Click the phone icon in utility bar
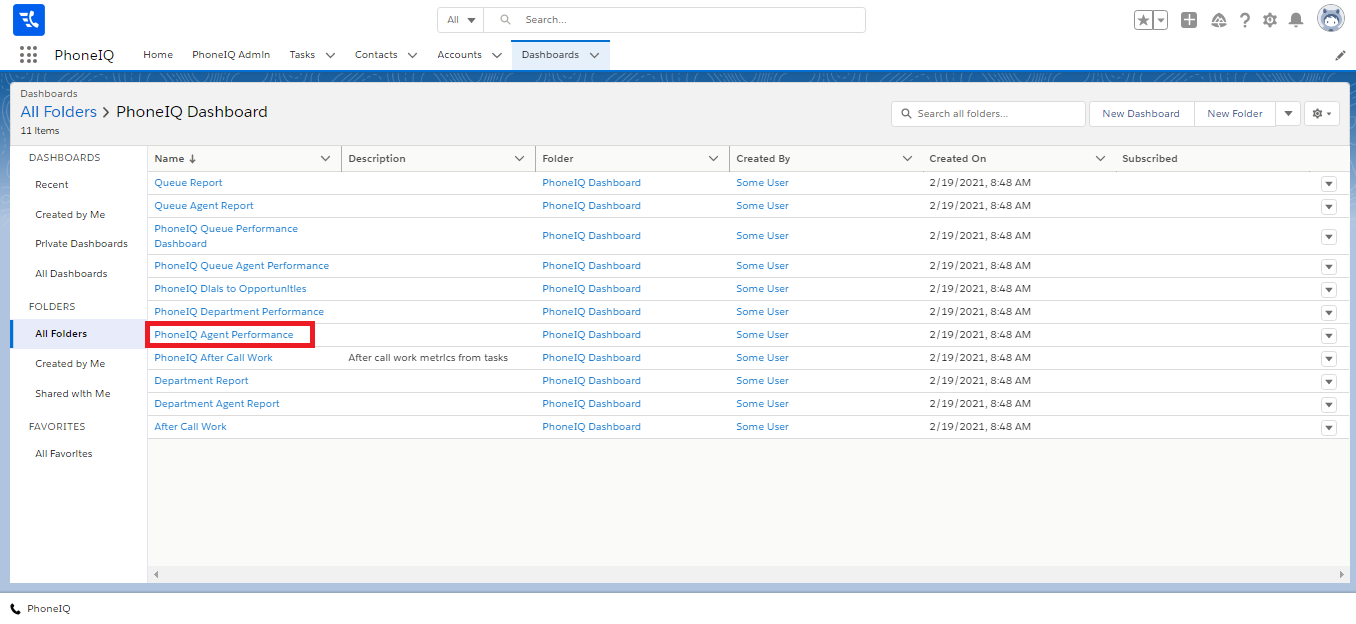Viewport: 1356px width, 624px height. coord(15,609)
